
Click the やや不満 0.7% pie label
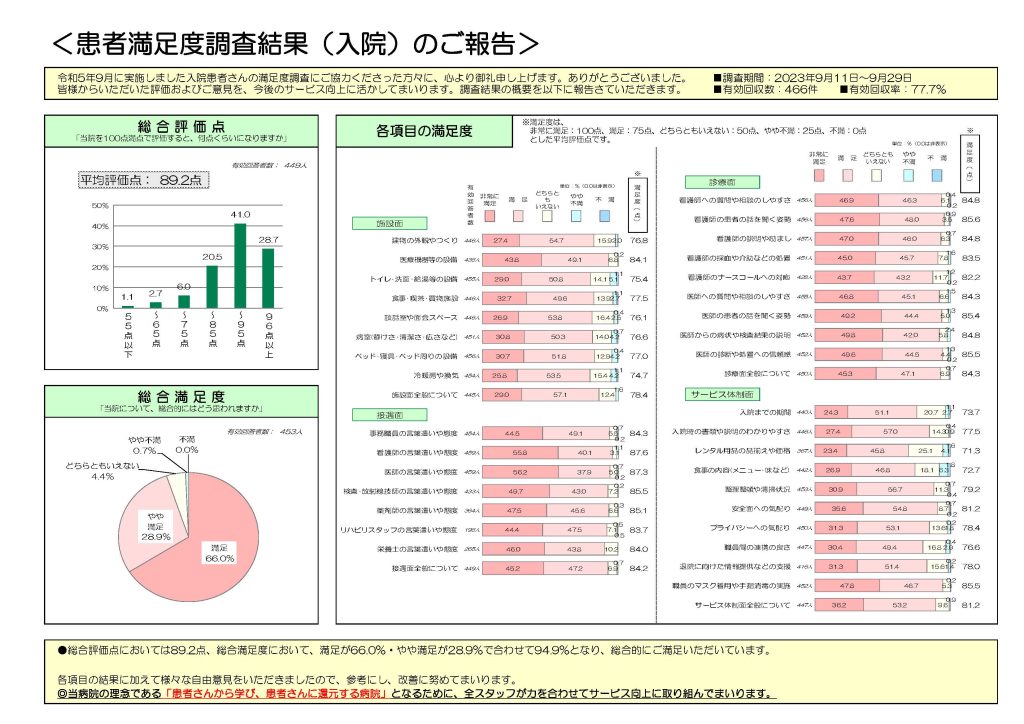point(144,445)
